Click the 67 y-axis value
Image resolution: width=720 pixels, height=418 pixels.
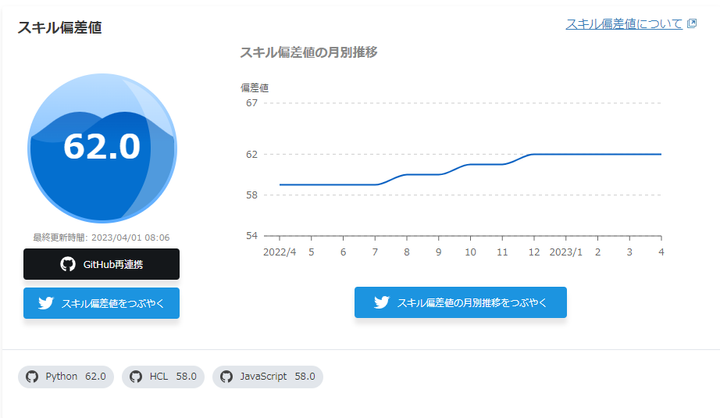click(x=252, y=103)
